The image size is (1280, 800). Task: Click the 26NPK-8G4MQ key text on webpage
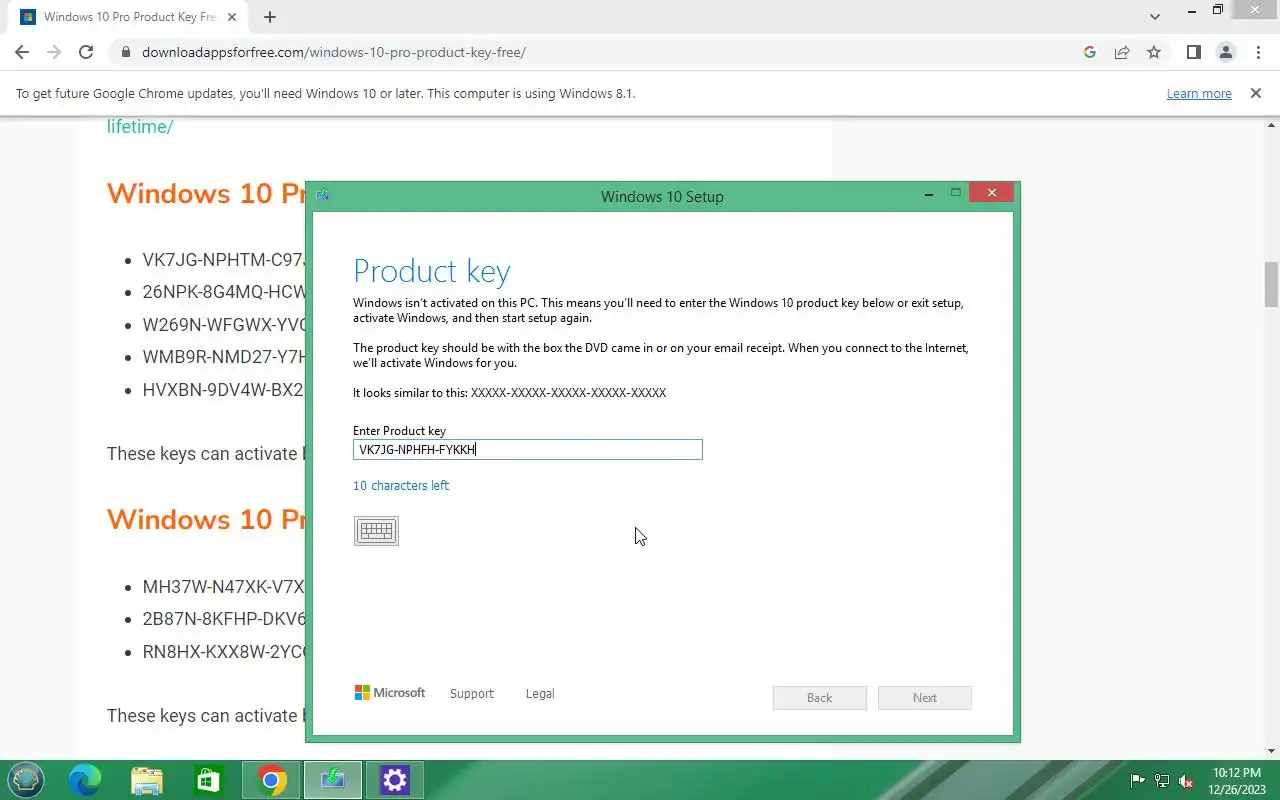(224, 292)
